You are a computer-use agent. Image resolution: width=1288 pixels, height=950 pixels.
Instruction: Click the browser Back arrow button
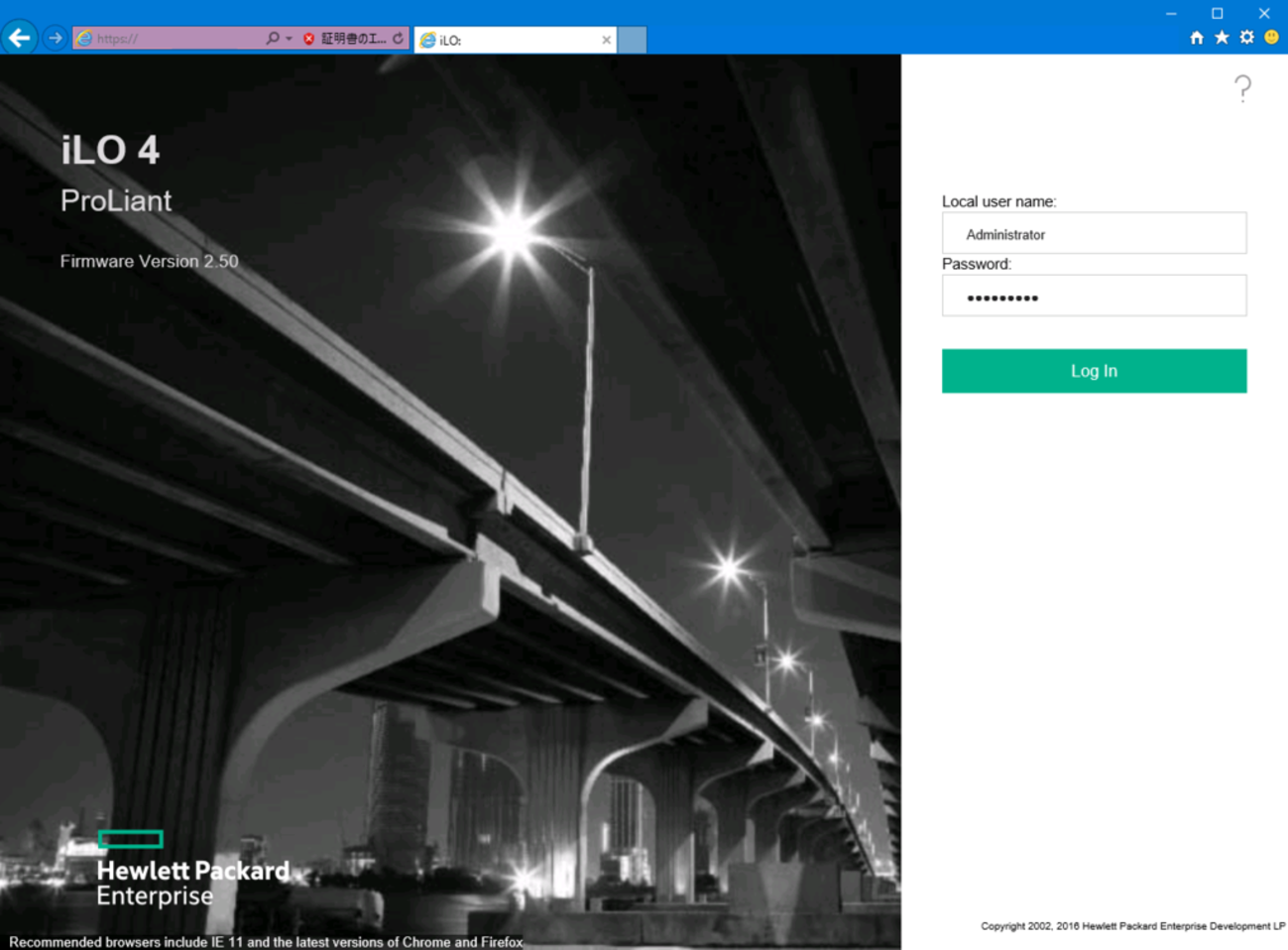click(x=19, y=38)
